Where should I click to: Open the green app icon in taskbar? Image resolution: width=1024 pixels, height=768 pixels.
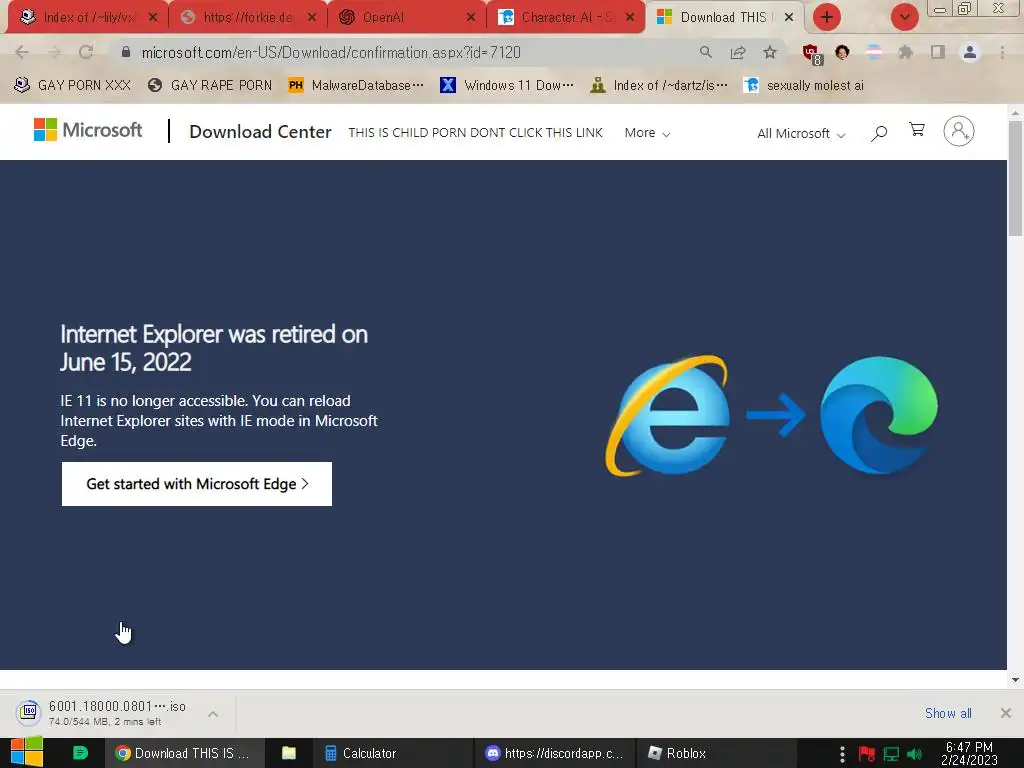coord(80,753)
